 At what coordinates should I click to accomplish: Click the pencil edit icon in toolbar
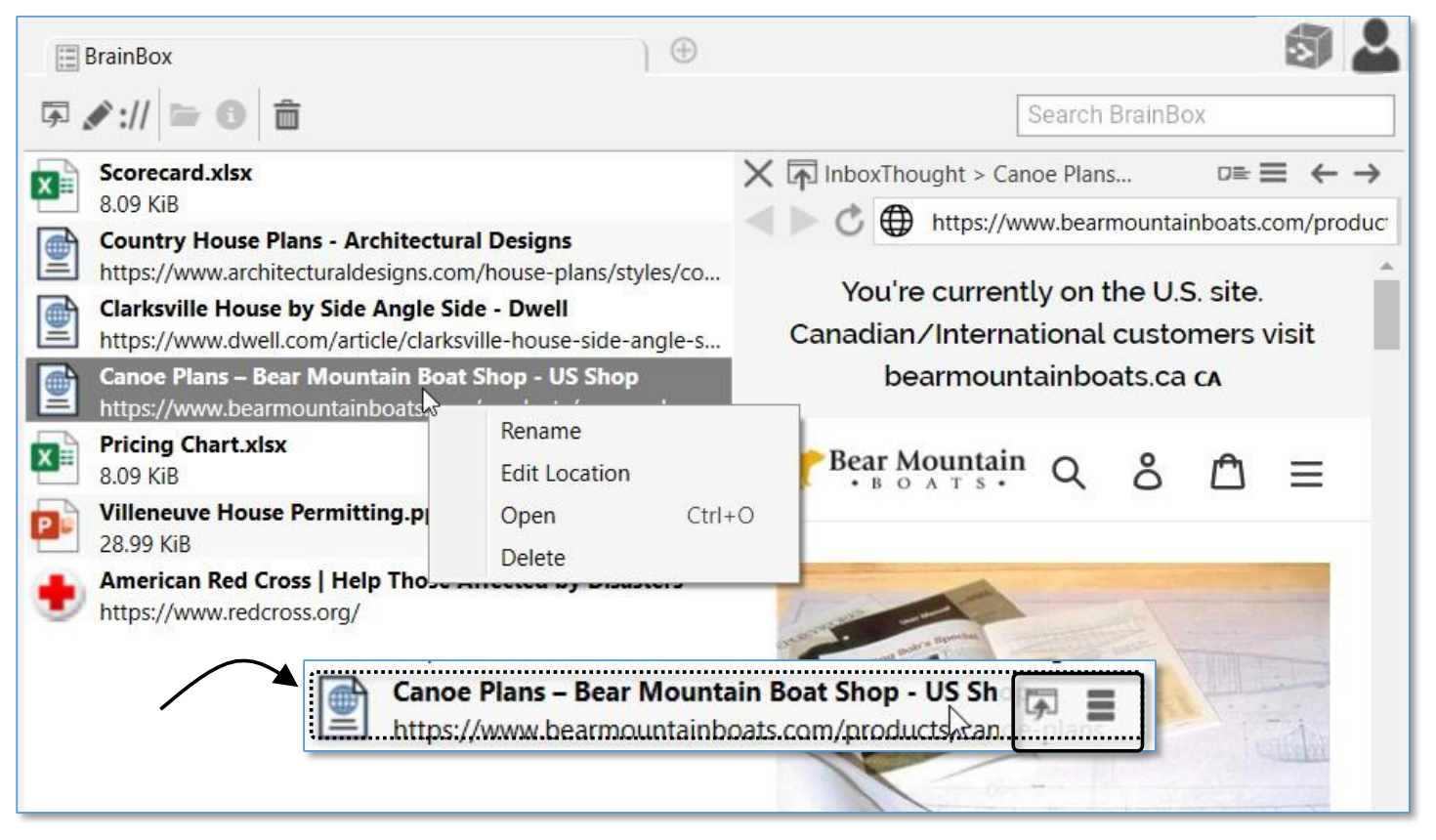(x=98, y=115)
